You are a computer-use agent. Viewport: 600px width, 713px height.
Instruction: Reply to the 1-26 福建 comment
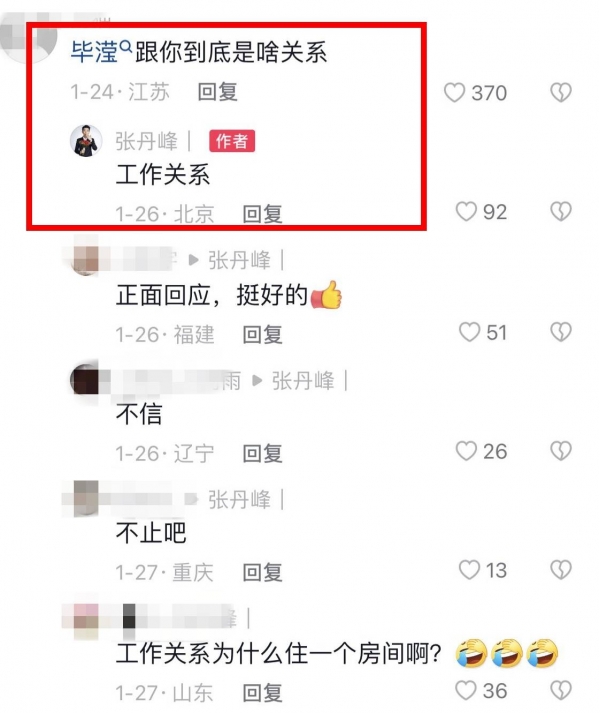pos(262,335)
